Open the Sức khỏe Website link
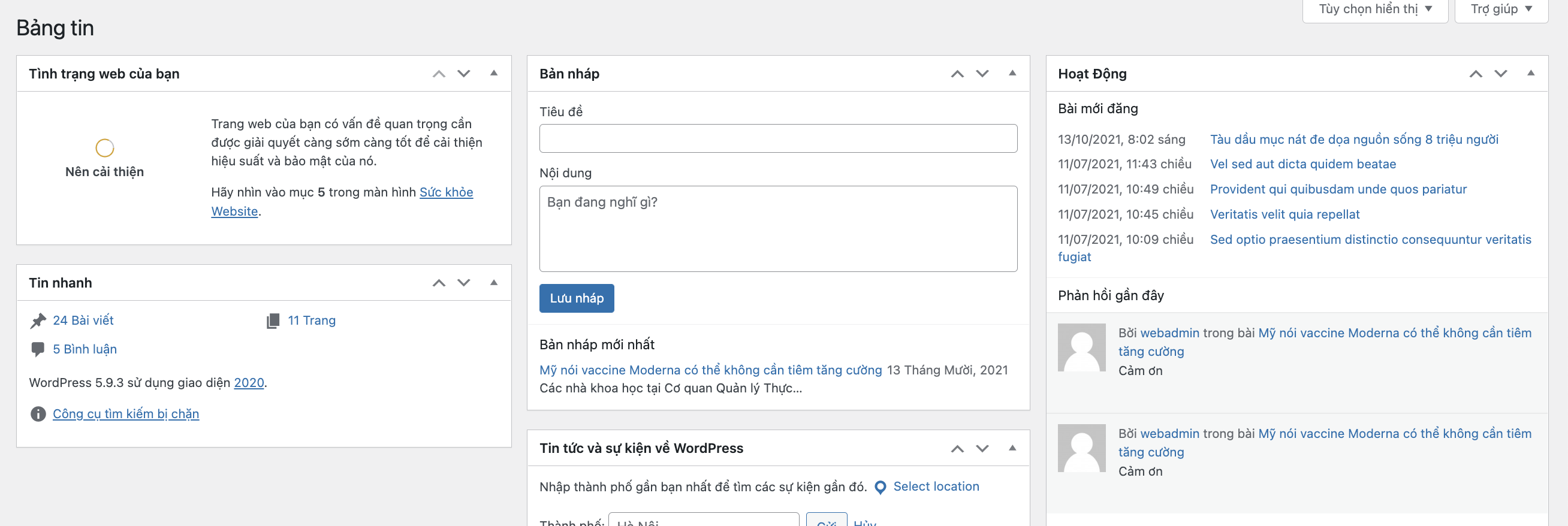1568x526 pixels. [x=445, y=193]
